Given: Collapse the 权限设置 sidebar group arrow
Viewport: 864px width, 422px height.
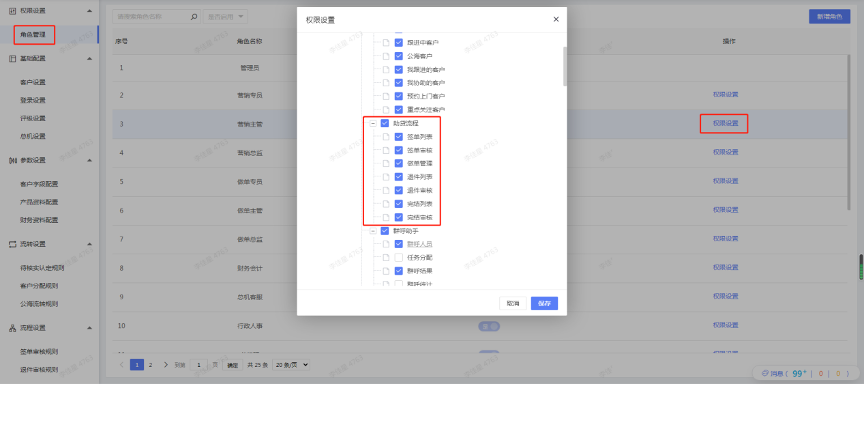Looking at the screenshot, I should point(90,10).
